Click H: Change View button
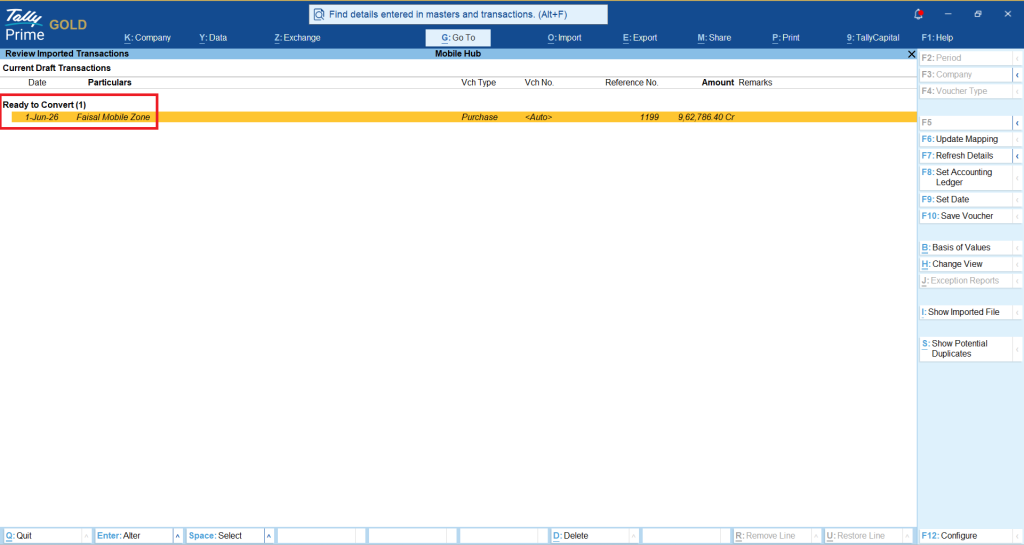This screenshot has width=1024, height=545. pos(966,264)
